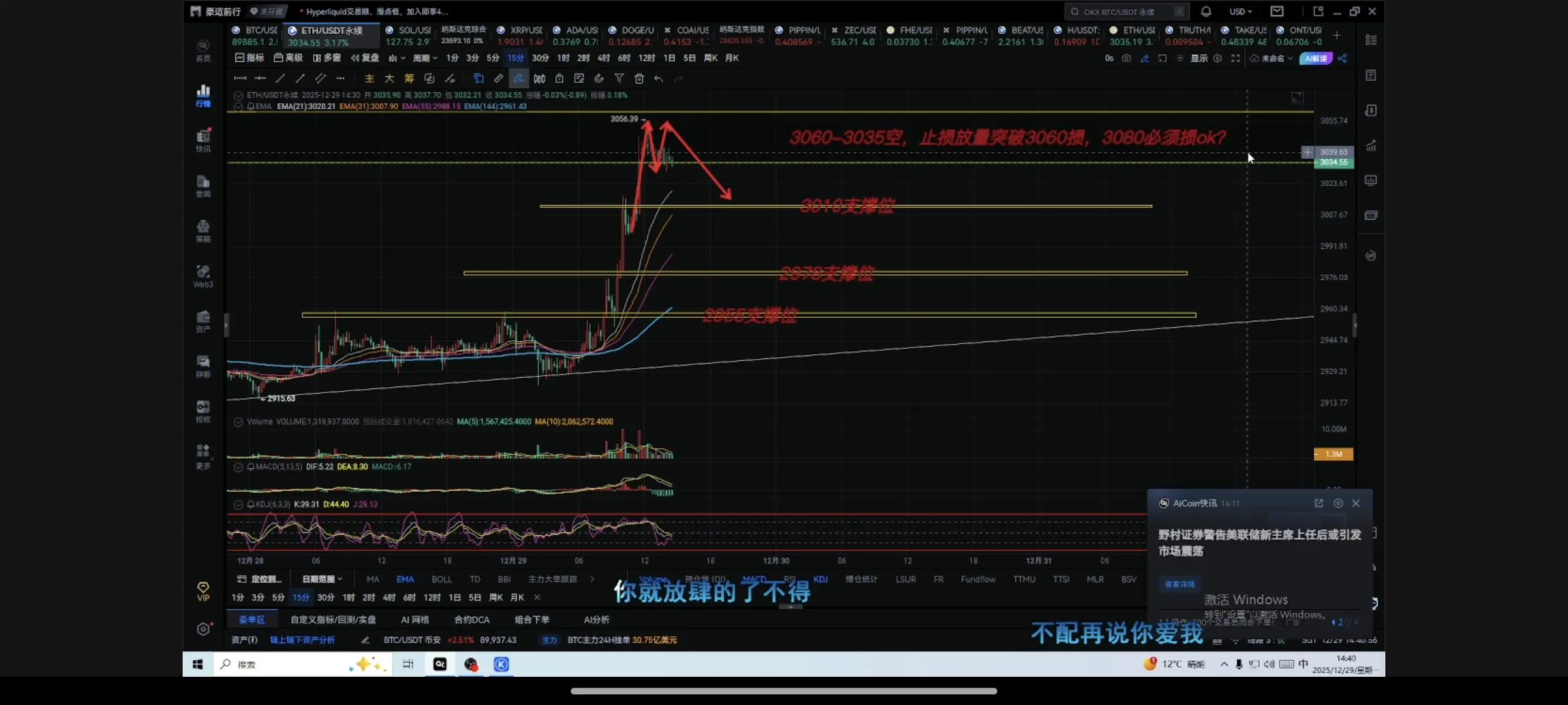
Task: Open the AI 网格 tab
Action: (x=415, y=620)
